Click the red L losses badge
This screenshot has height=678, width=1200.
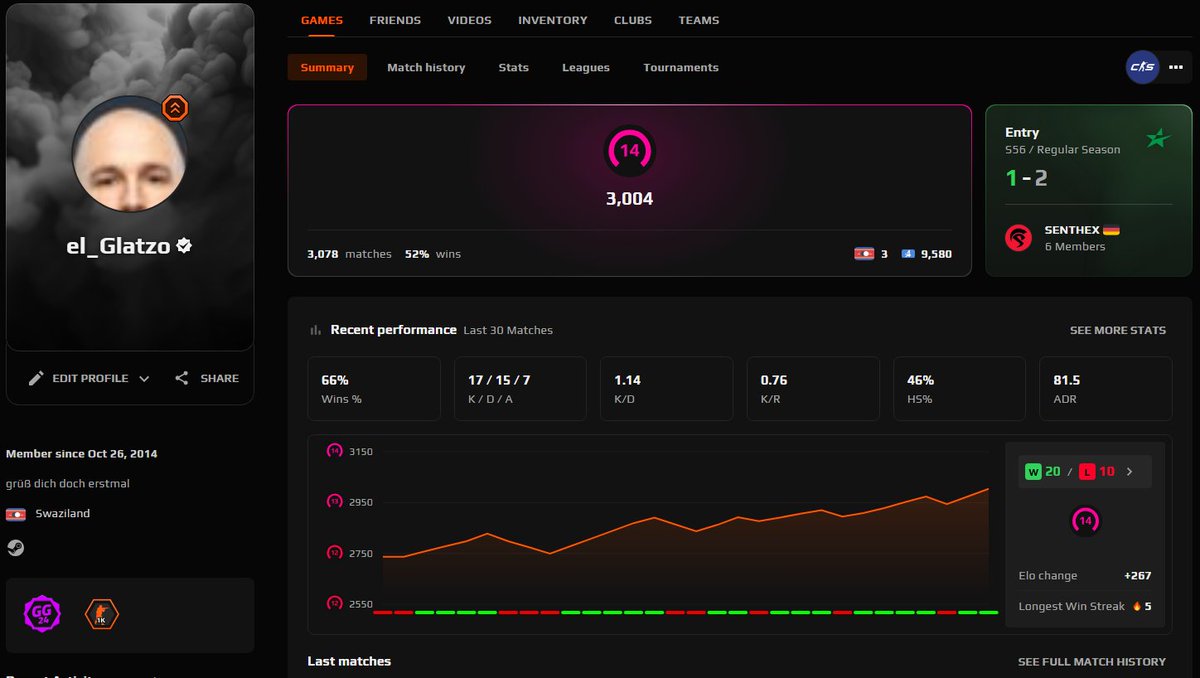coord(1089,472)
